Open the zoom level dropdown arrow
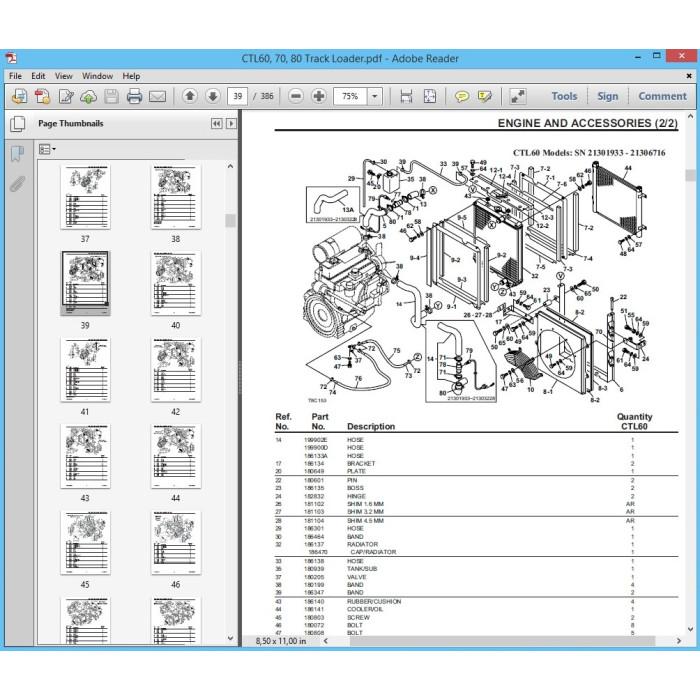 tap(375, 96)
